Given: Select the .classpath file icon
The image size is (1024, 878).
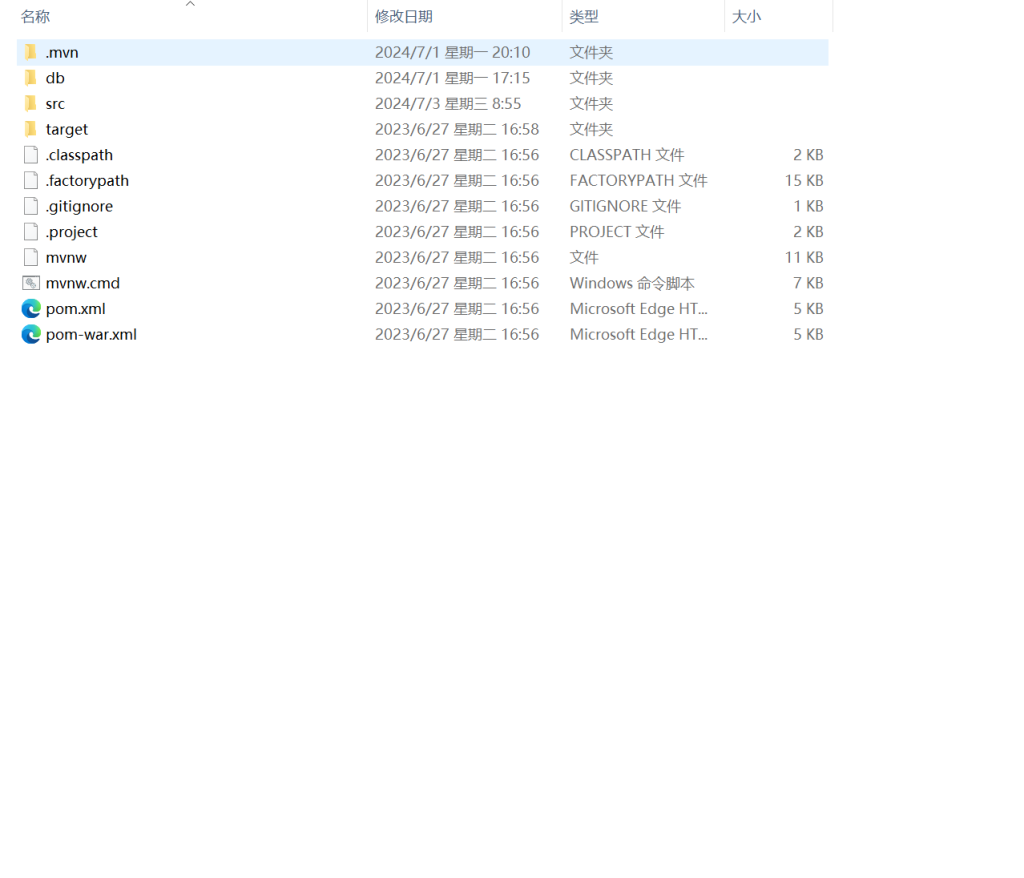Looking at the screenshot, I should [31, 155].
